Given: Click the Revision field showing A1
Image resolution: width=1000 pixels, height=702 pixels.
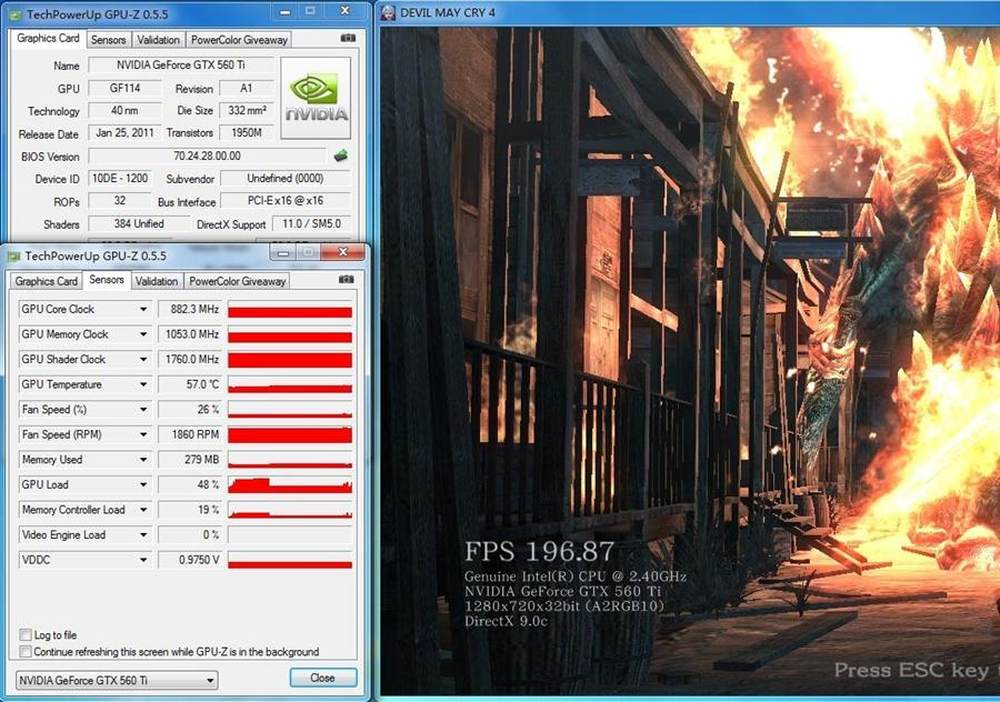Looking at the screenshot, I should click(x=247, y=88).
